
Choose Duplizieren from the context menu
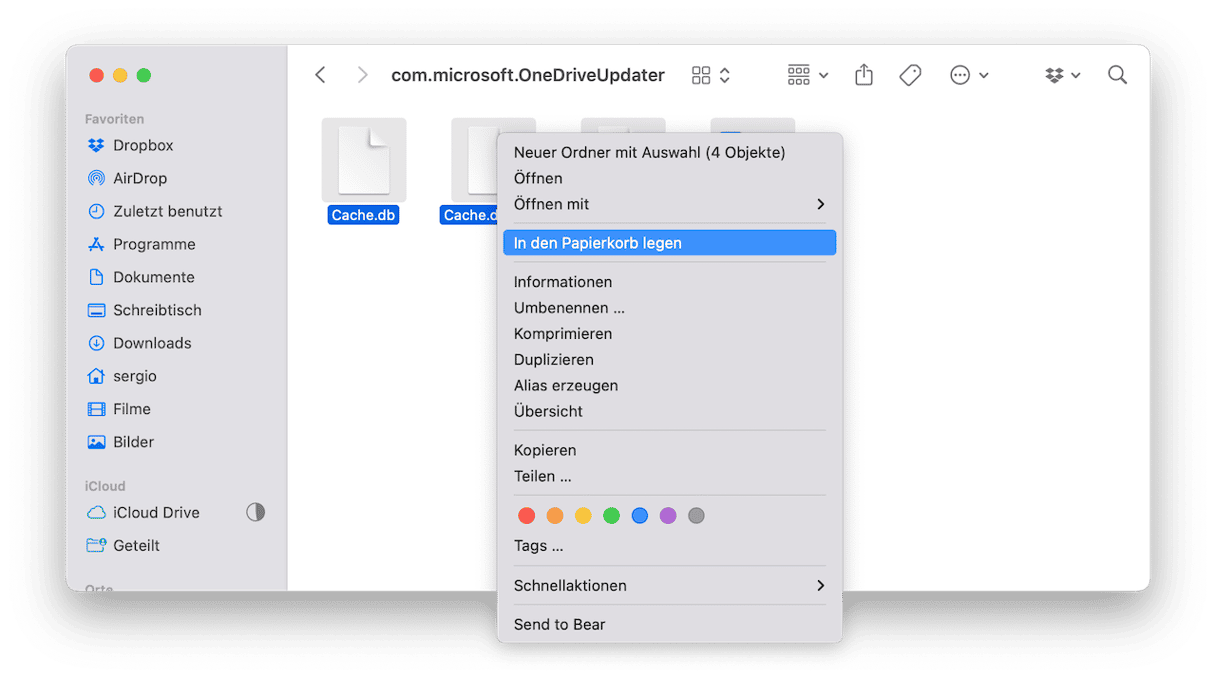tap(670, 360)
